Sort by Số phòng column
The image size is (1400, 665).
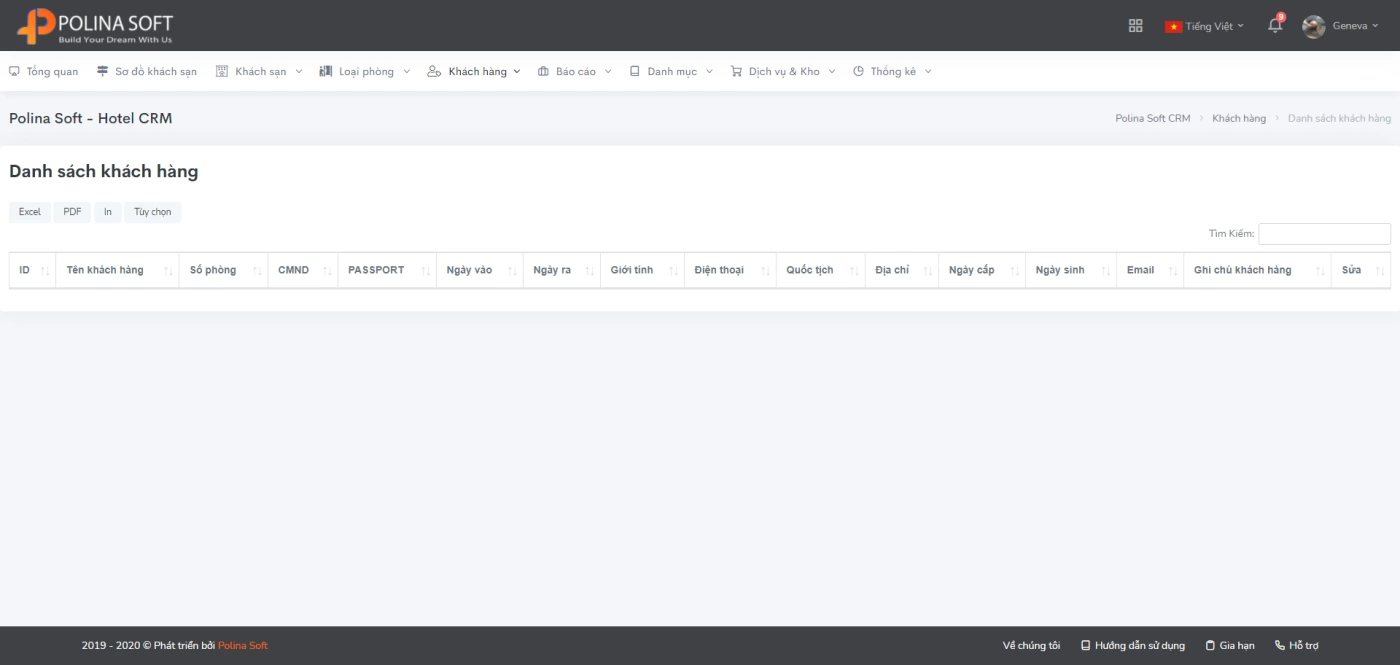[224, 270]
